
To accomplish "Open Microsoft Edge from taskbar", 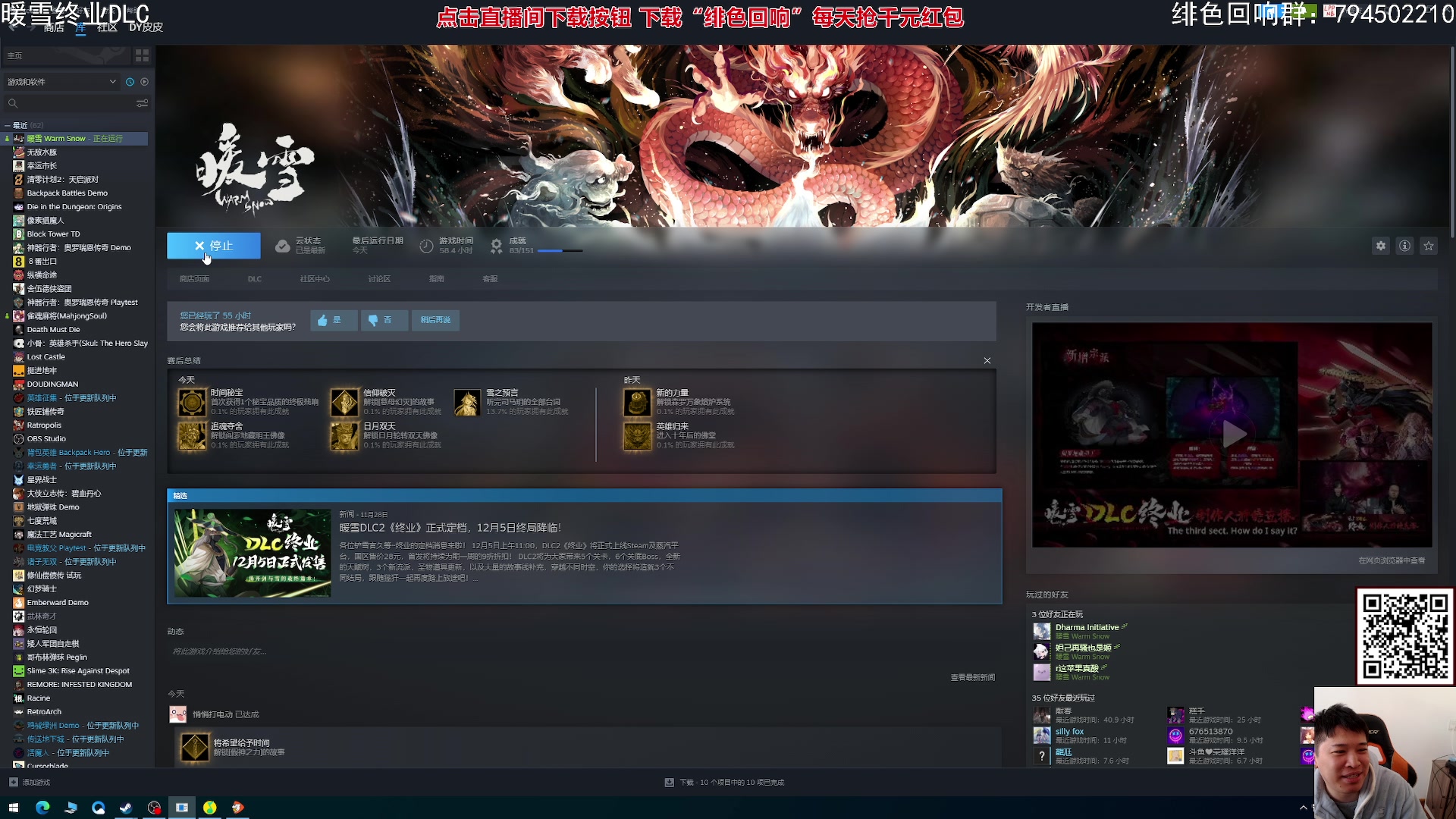I will (42, 808).
